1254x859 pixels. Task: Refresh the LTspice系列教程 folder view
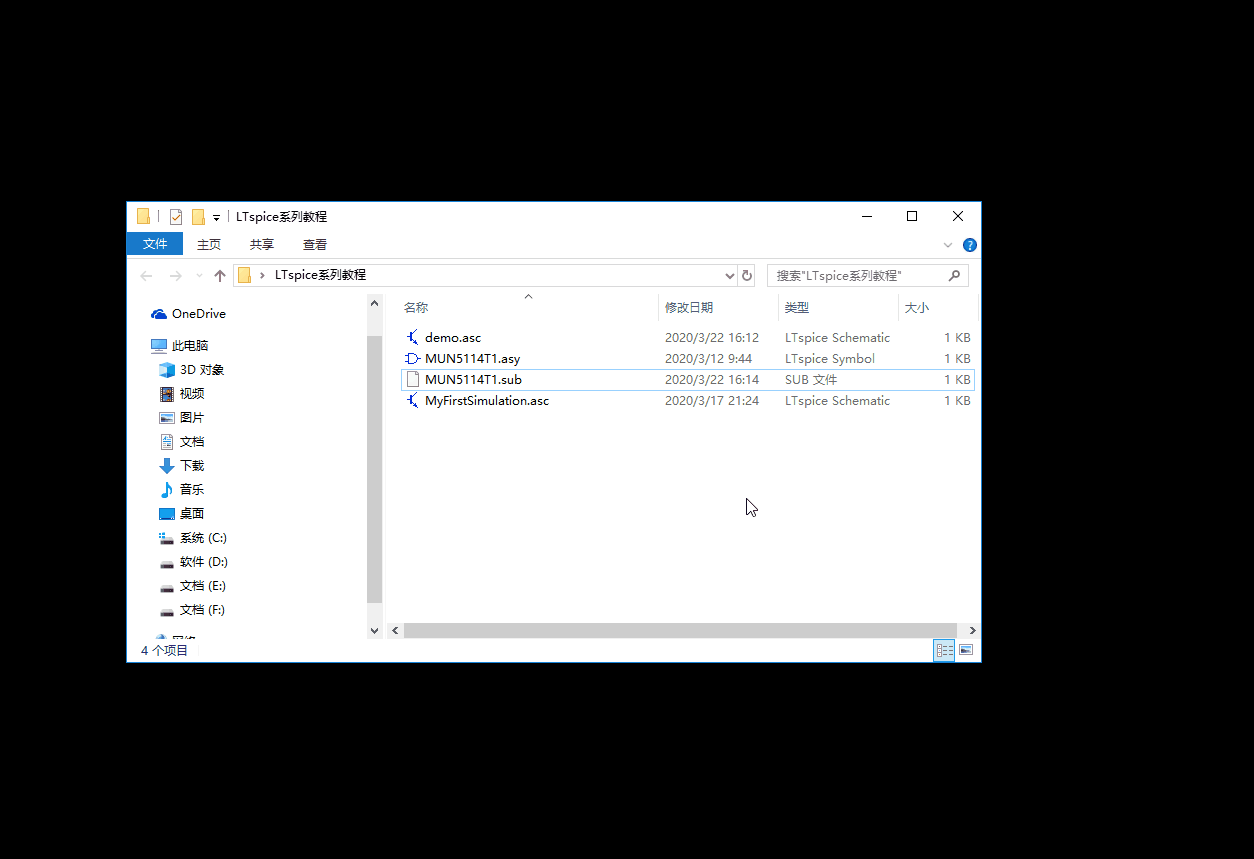(746, 275)
